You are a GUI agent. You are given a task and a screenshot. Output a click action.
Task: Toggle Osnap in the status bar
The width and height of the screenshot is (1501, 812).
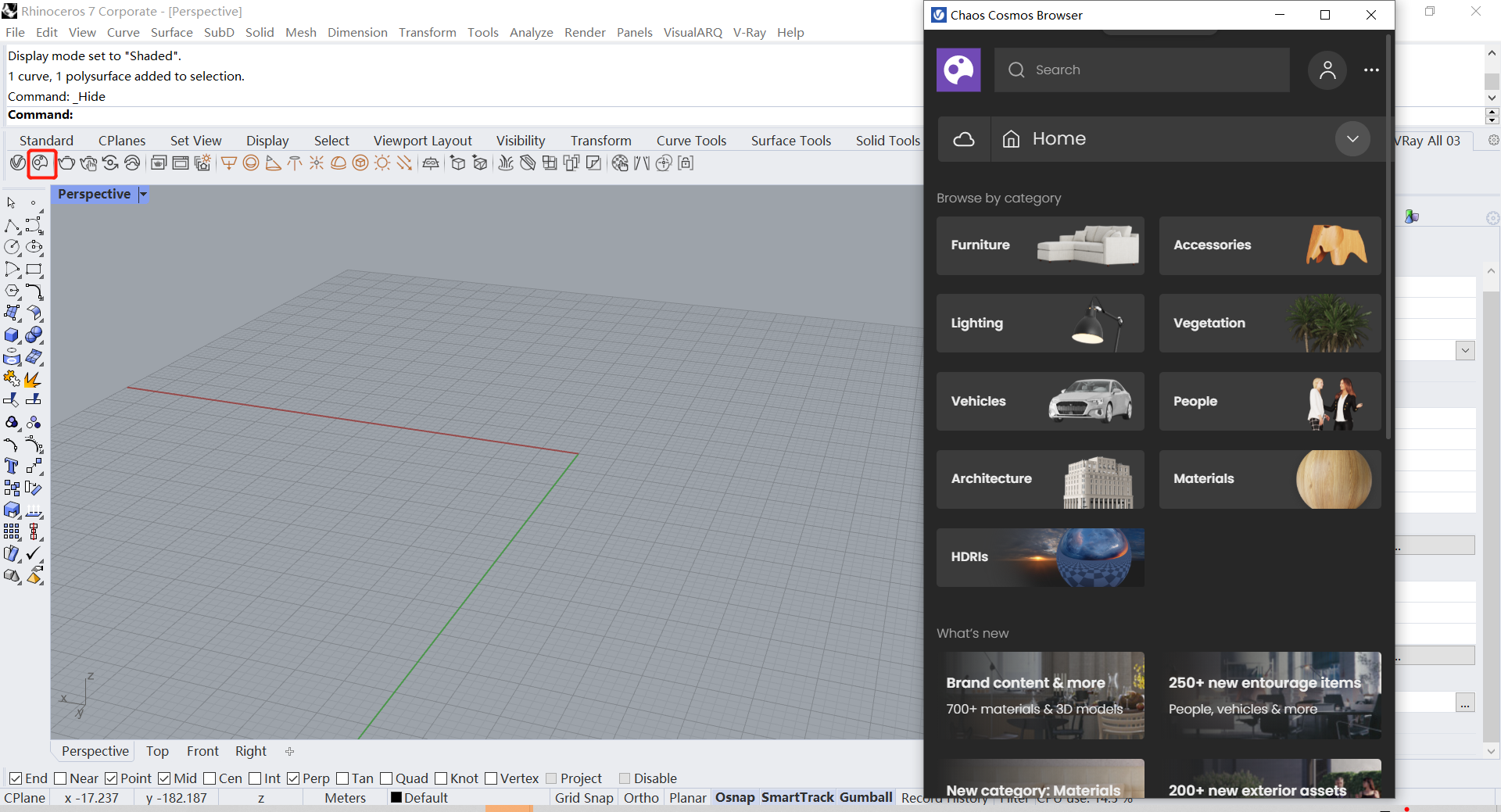click(x=735, y=798)
